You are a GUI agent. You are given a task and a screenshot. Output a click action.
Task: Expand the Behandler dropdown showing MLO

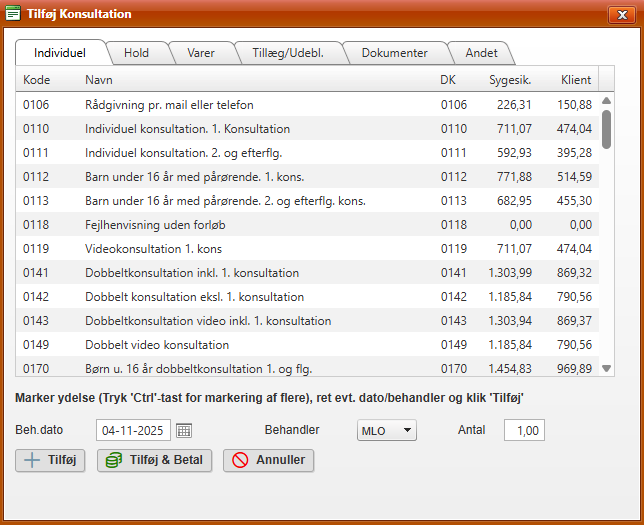tap(386, 430)
